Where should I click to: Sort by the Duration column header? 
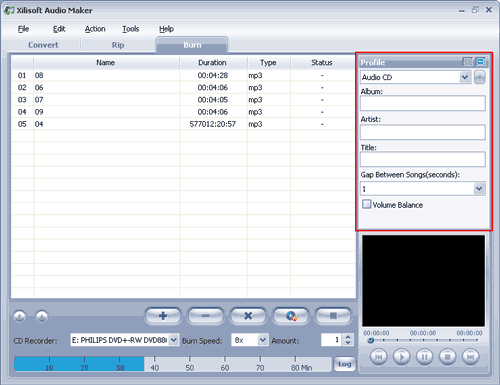click(212, 63)
